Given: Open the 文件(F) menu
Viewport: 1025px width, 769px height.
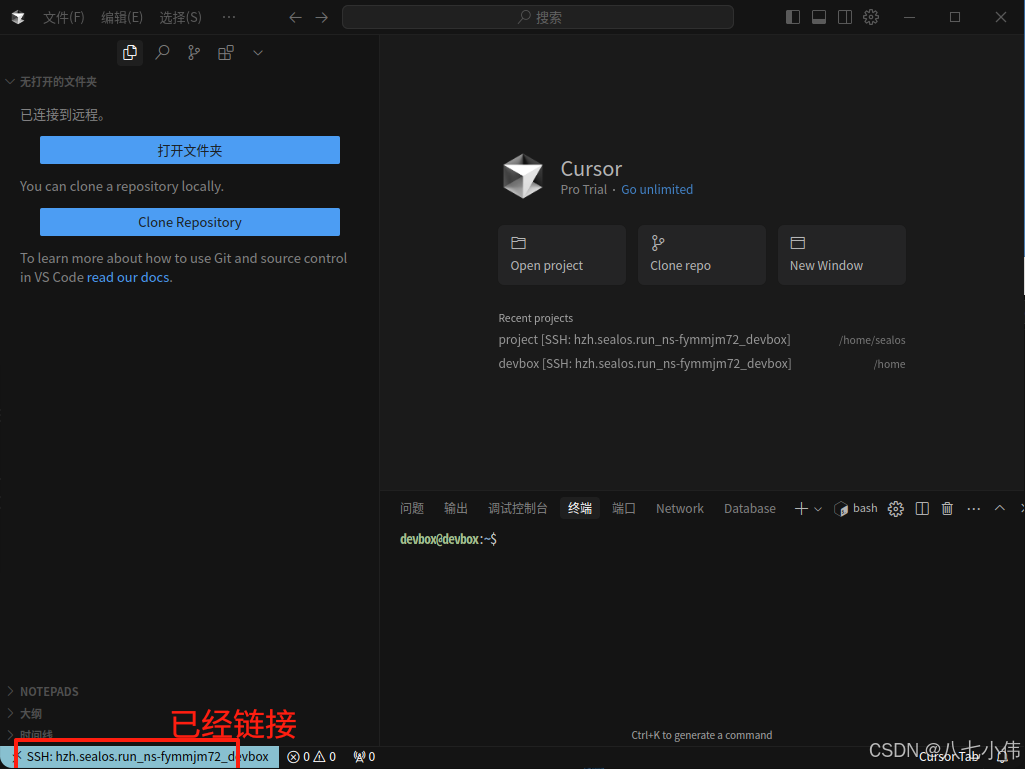Looking at the screenshot, I should pyautogui.click(x=63, y=17).
